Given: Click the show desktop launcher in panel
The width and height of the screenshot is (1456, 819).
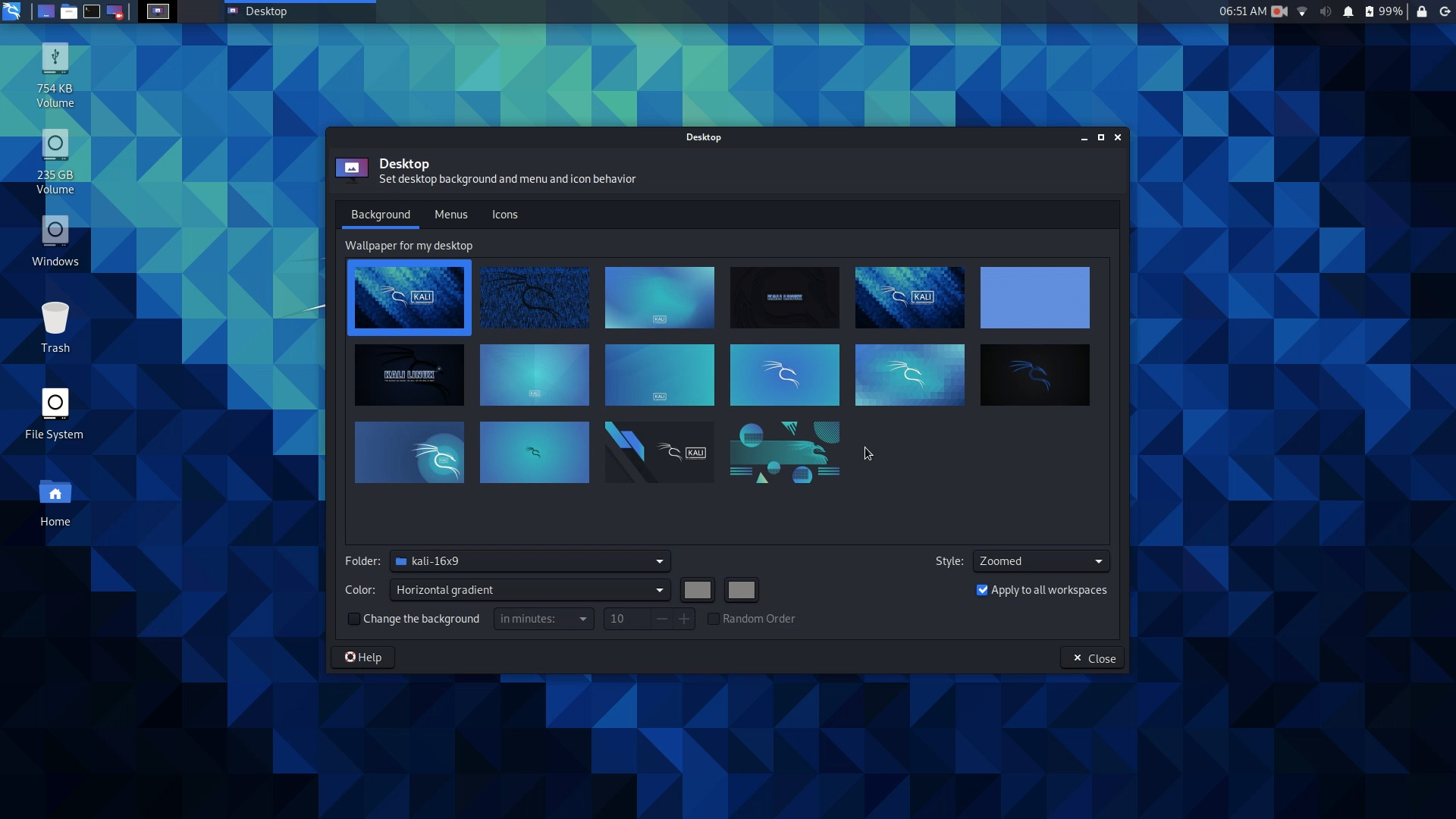Looking at the screenshot, I should click(46, 11).
